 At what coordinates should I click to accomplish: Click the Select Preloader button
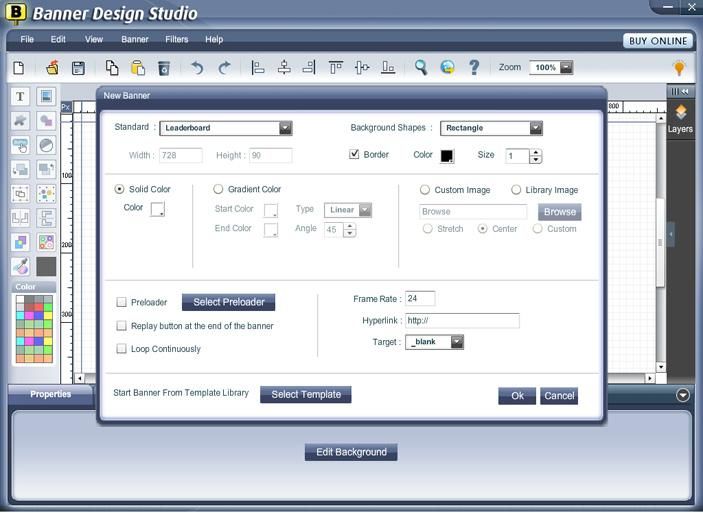tap(229, 302)
